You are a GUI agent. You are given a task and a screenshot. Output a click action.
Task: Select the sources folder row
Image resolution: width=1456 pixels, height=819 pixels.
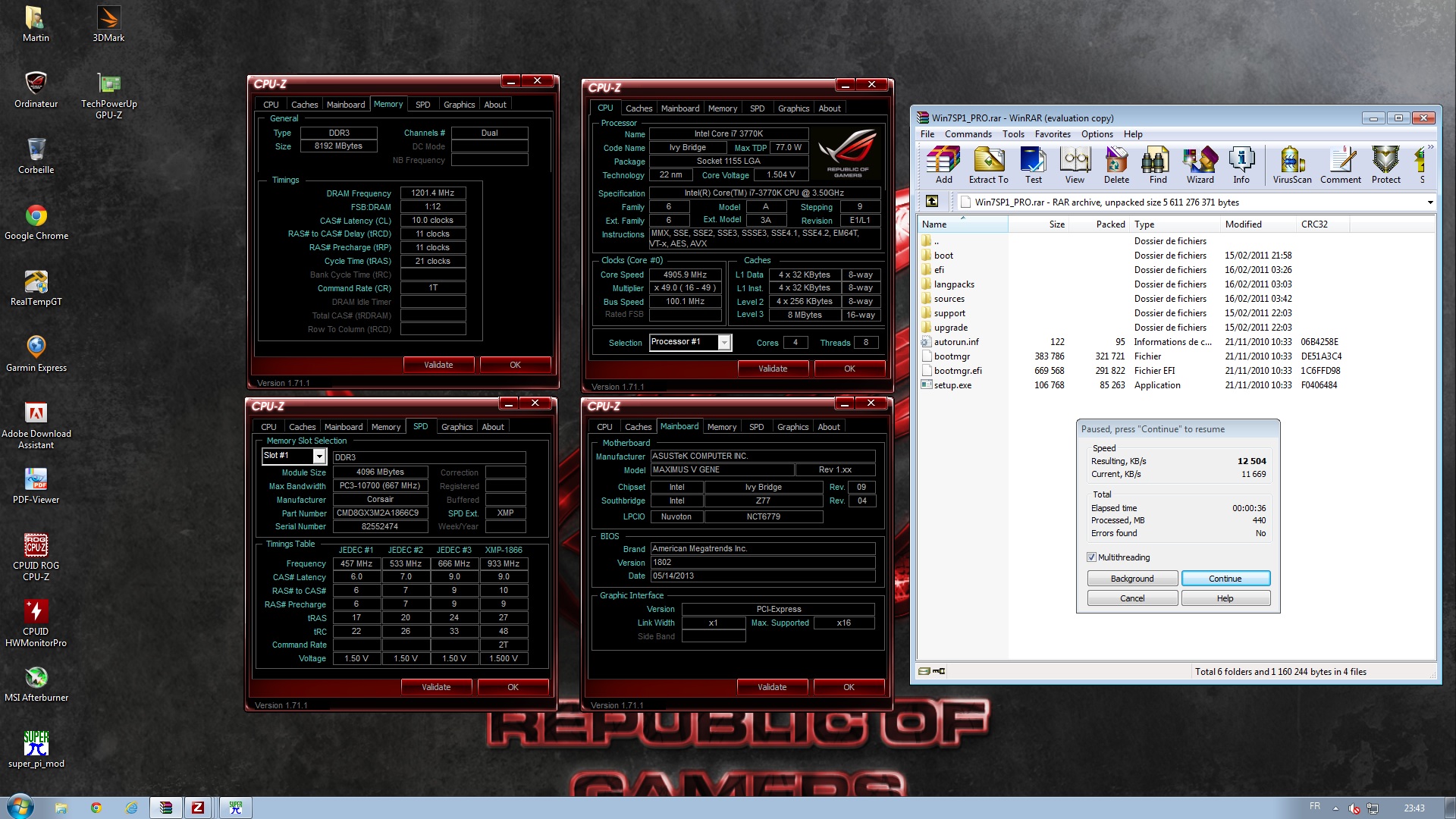pyautogui.click(x=1178, y=299)
